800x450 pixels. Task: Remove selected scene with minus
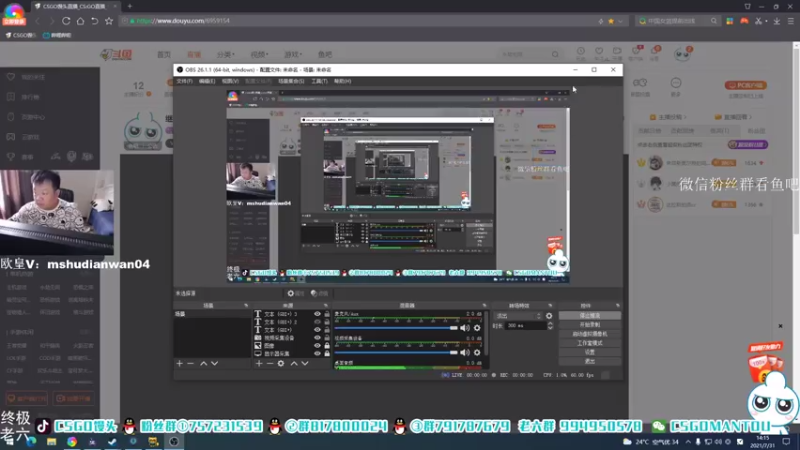[190, 363]
